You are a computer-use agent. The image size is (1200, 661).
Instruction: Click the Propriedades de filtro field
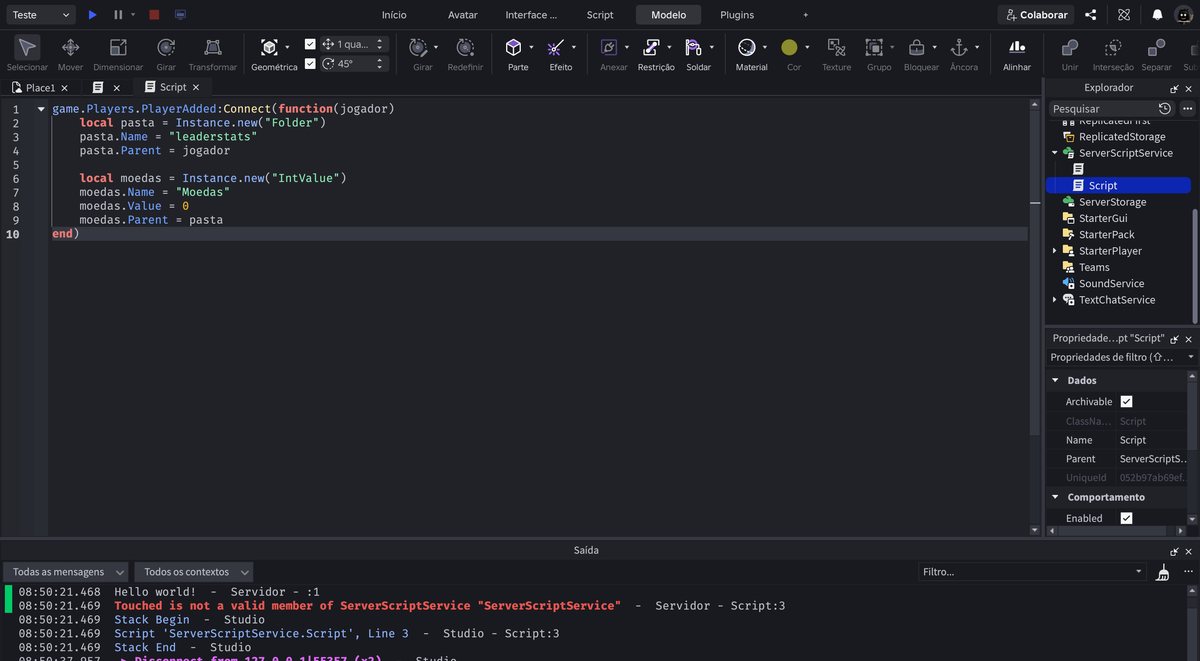point(1120,357)
